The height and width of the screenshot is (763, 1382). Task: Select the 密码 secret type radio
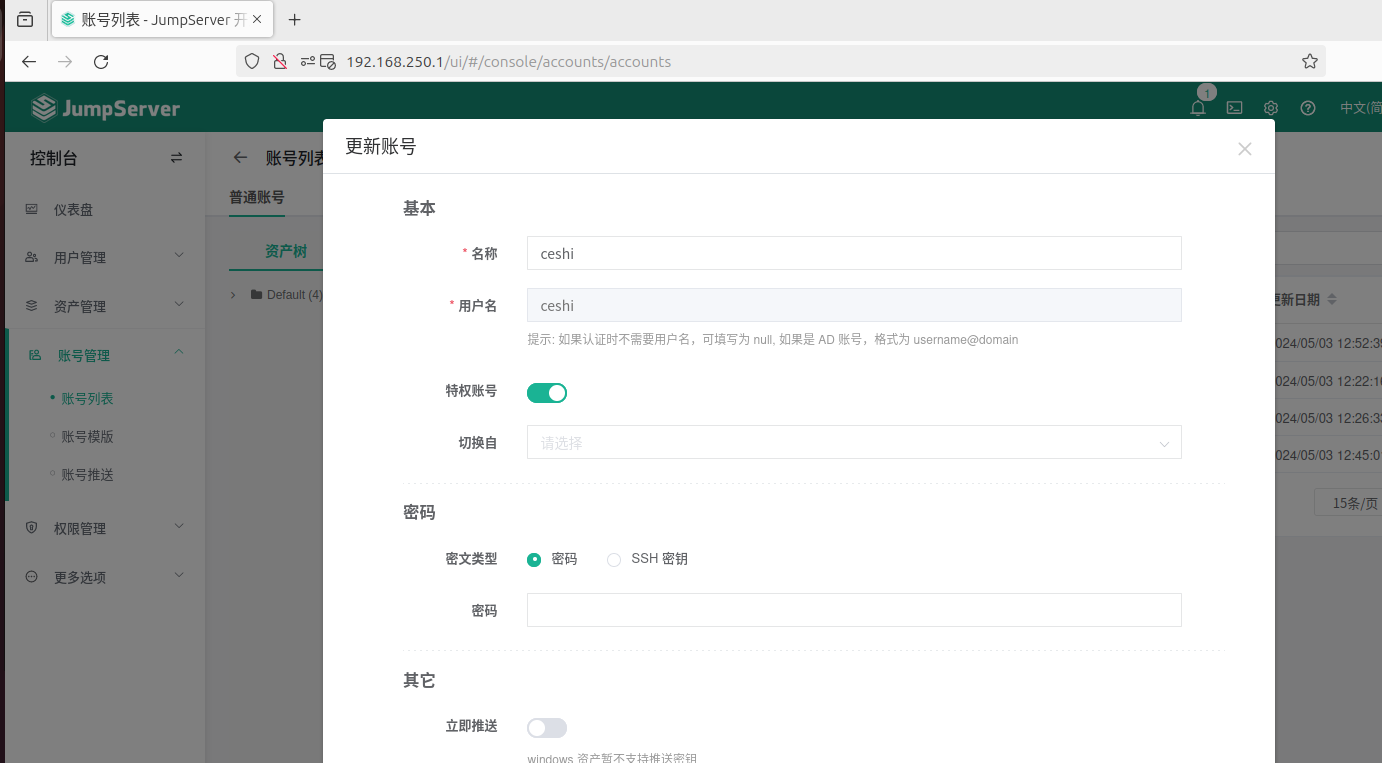pyautogui.click(x=534, y=560)
